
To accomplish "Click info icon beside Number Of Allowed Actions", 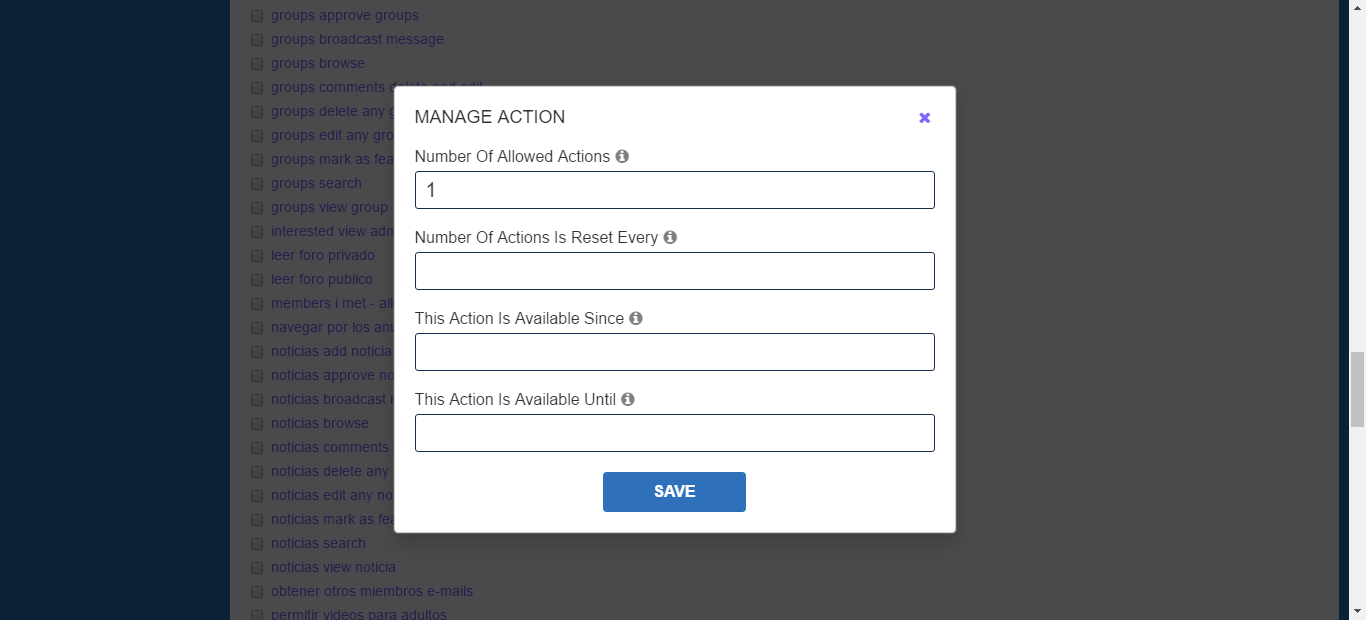I will 622,157.
